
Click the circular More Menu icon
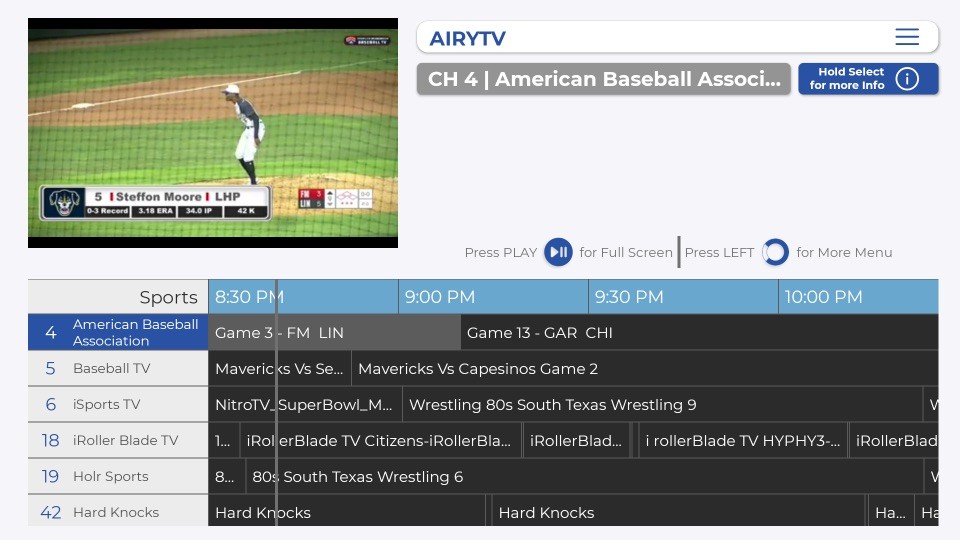(775, 252)
